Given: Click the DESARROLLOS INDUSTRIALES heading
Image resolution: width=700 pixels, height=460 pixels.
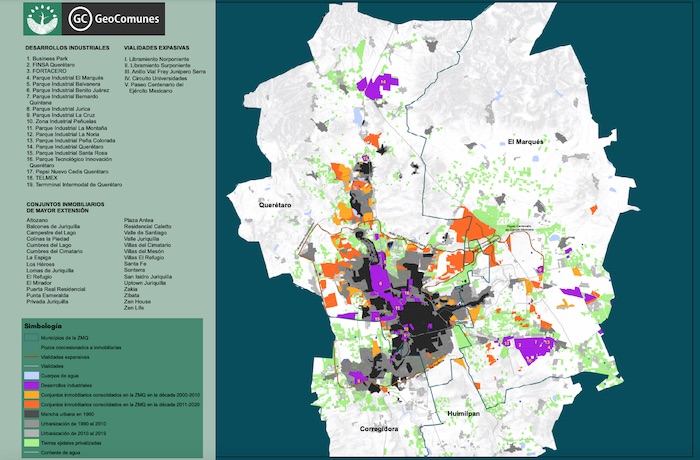Looking at the screenshot, I should pyautogui.click(x=66, y=47).
